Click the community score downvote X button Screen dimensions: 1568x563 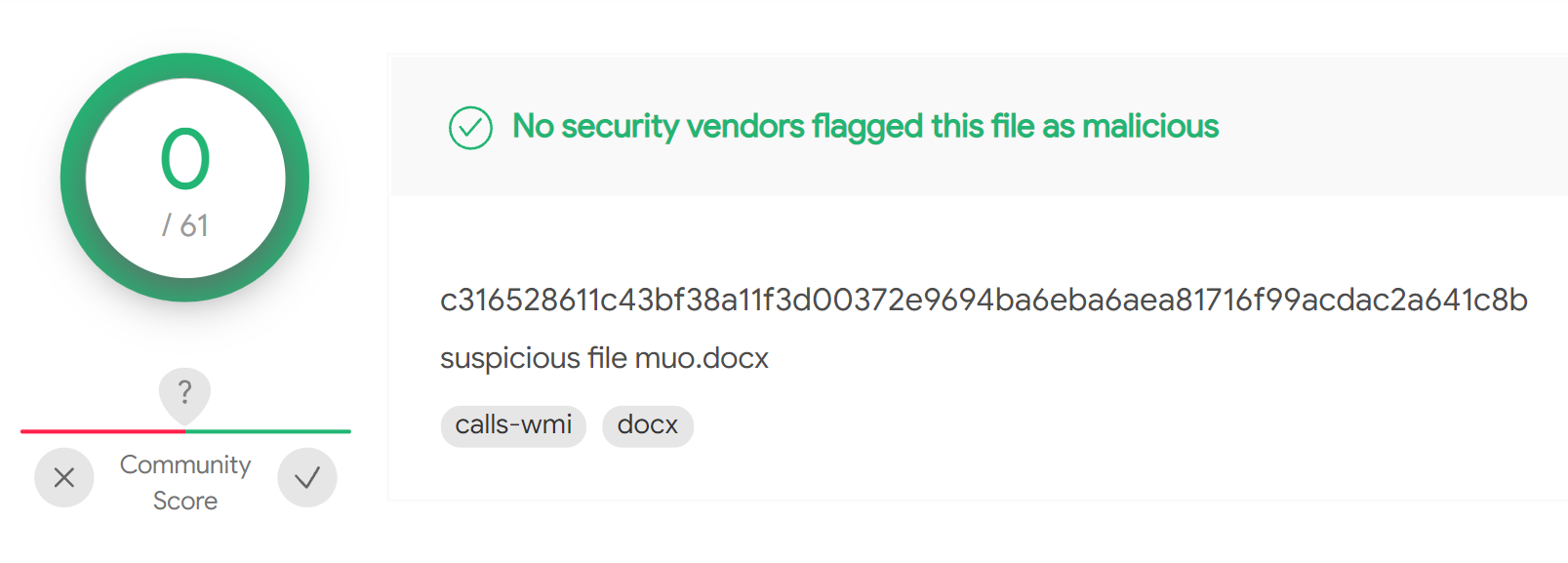[64, 477]
